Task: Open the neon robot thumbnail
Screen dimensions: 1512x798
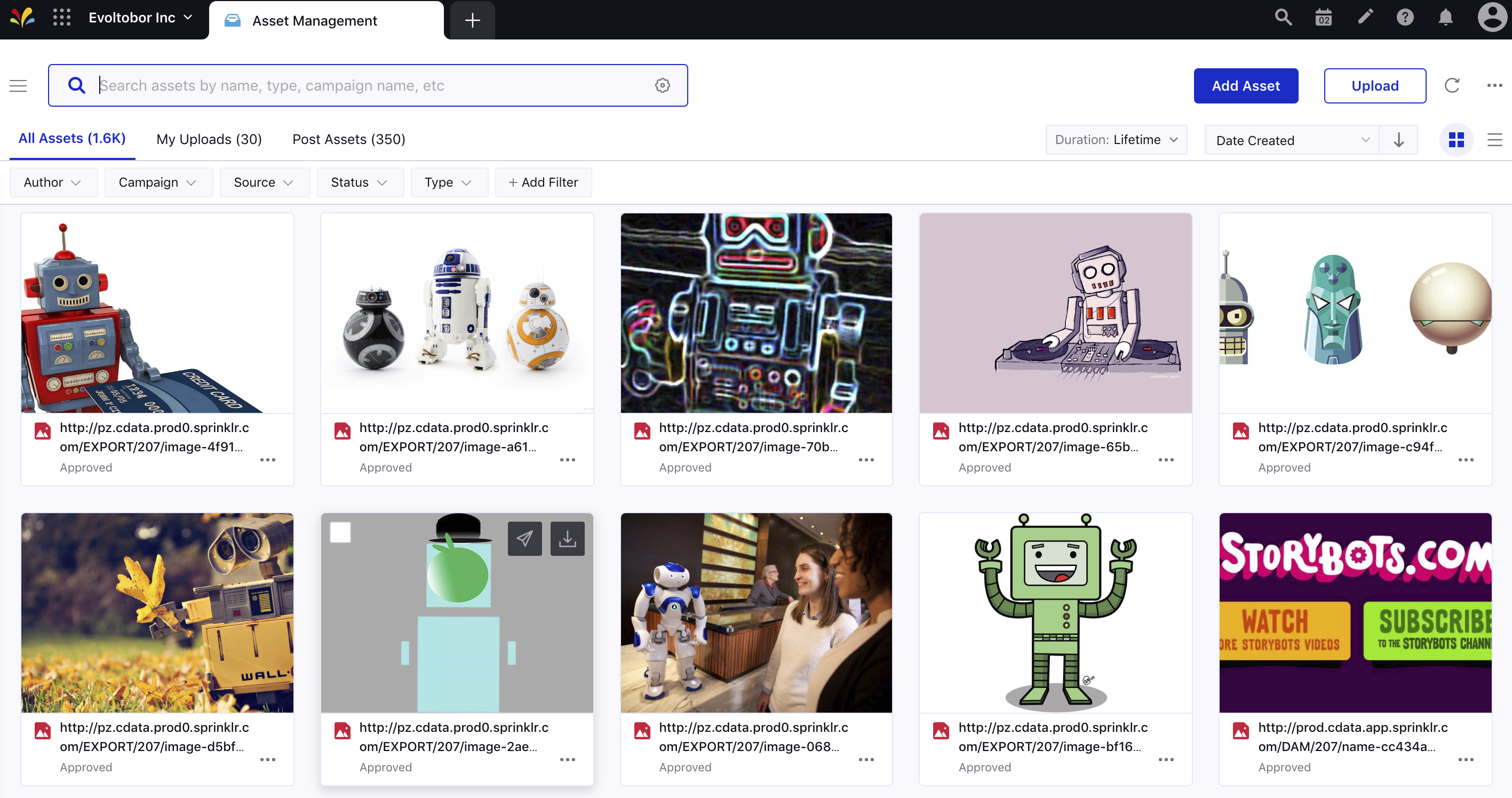Action: [756, 313]
